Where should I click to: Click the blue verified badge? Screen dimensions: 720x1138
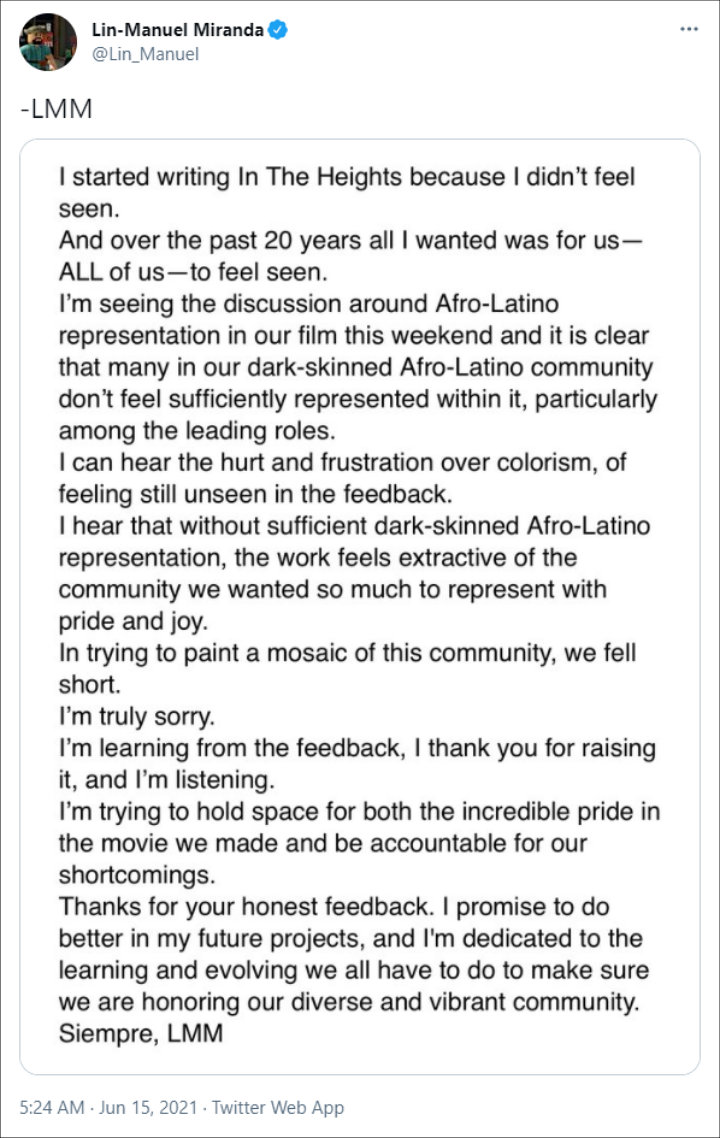(x=278, y=30)
